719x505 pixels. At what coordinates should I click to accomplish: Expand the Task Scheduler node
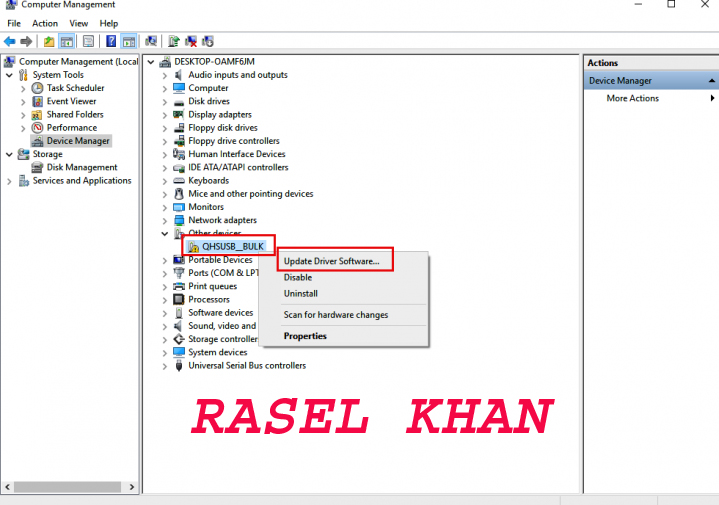click(23, 89)
